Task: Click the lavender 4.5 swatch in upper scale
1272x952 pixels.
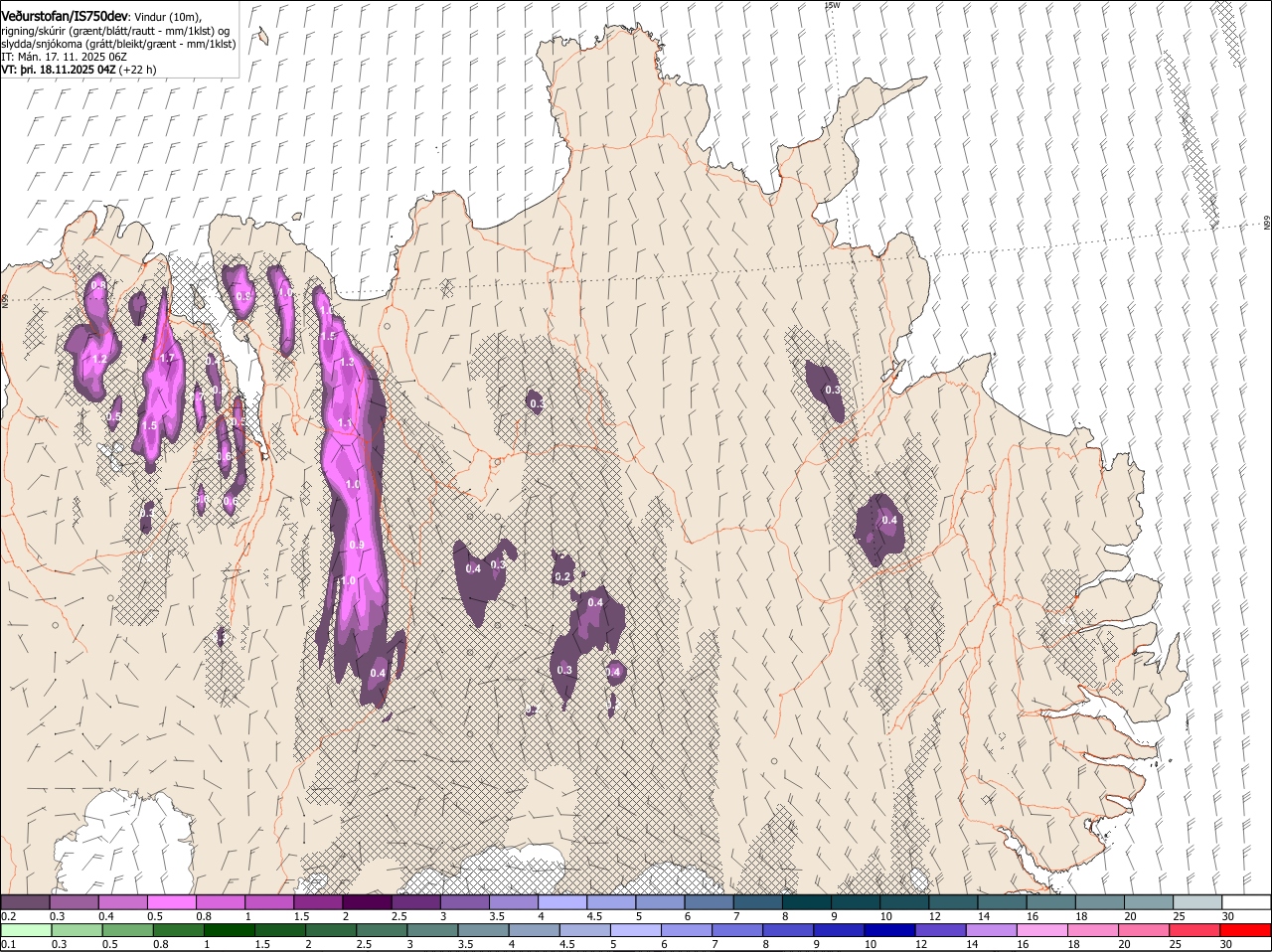Action: tap(612, 901)
